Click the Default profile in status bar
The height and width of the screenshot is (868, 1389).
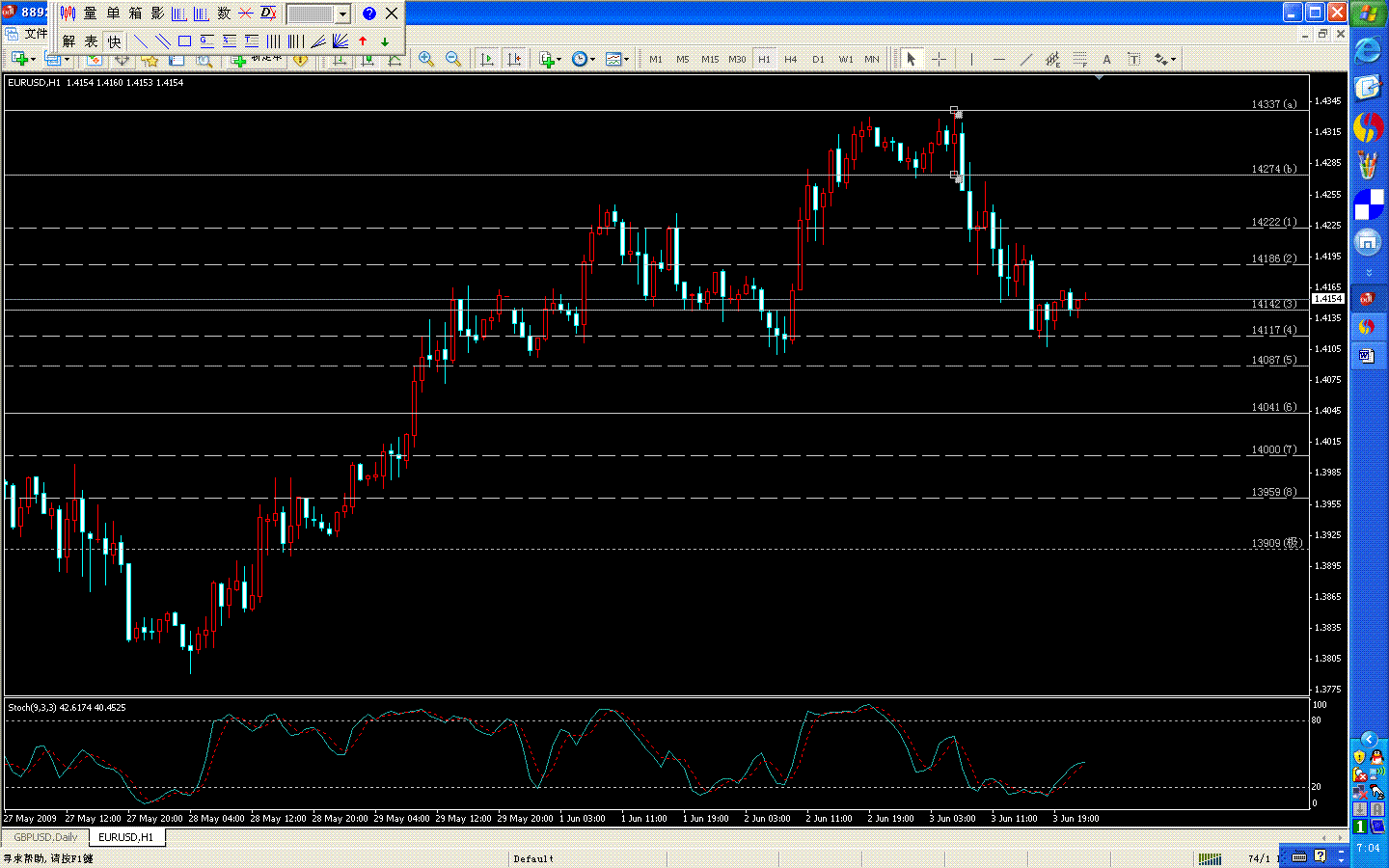(x=533, y=858)
